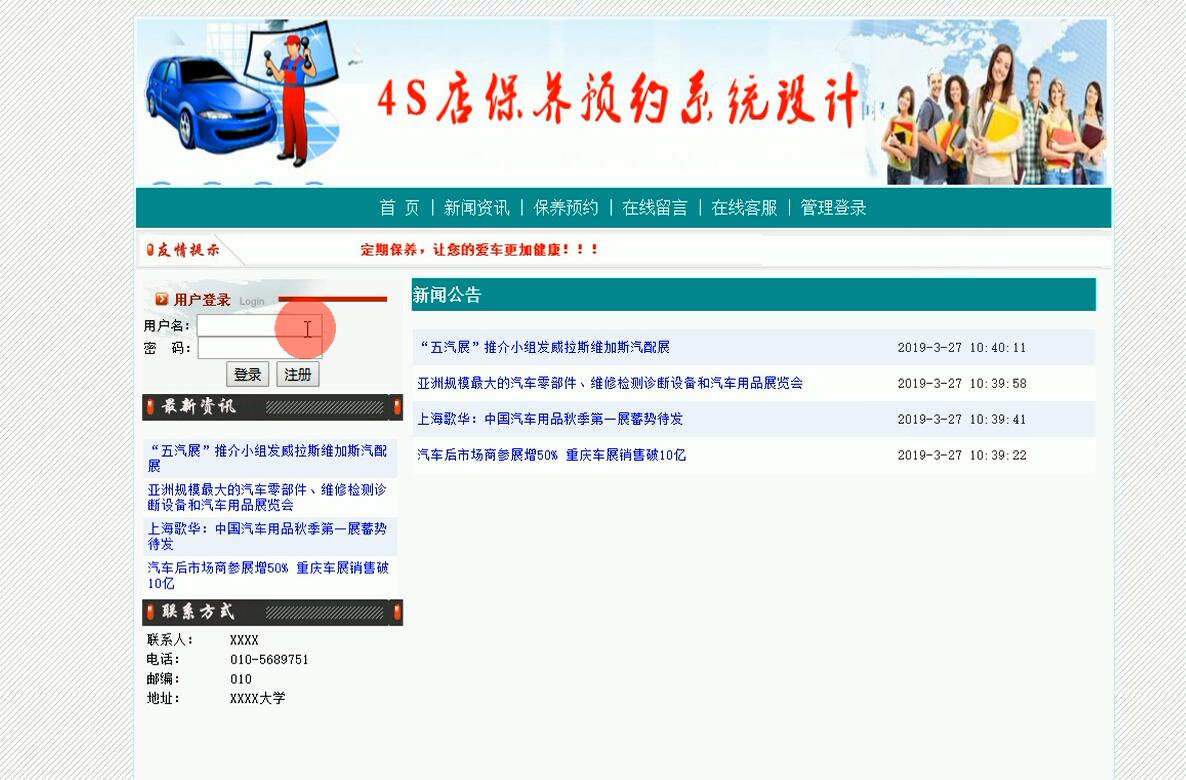Image resolution: width=1186 pixels, height=780 pixels.
Task: Click 上海歌华 link under 最新资讯 sidebar
Action: [267, 536]
